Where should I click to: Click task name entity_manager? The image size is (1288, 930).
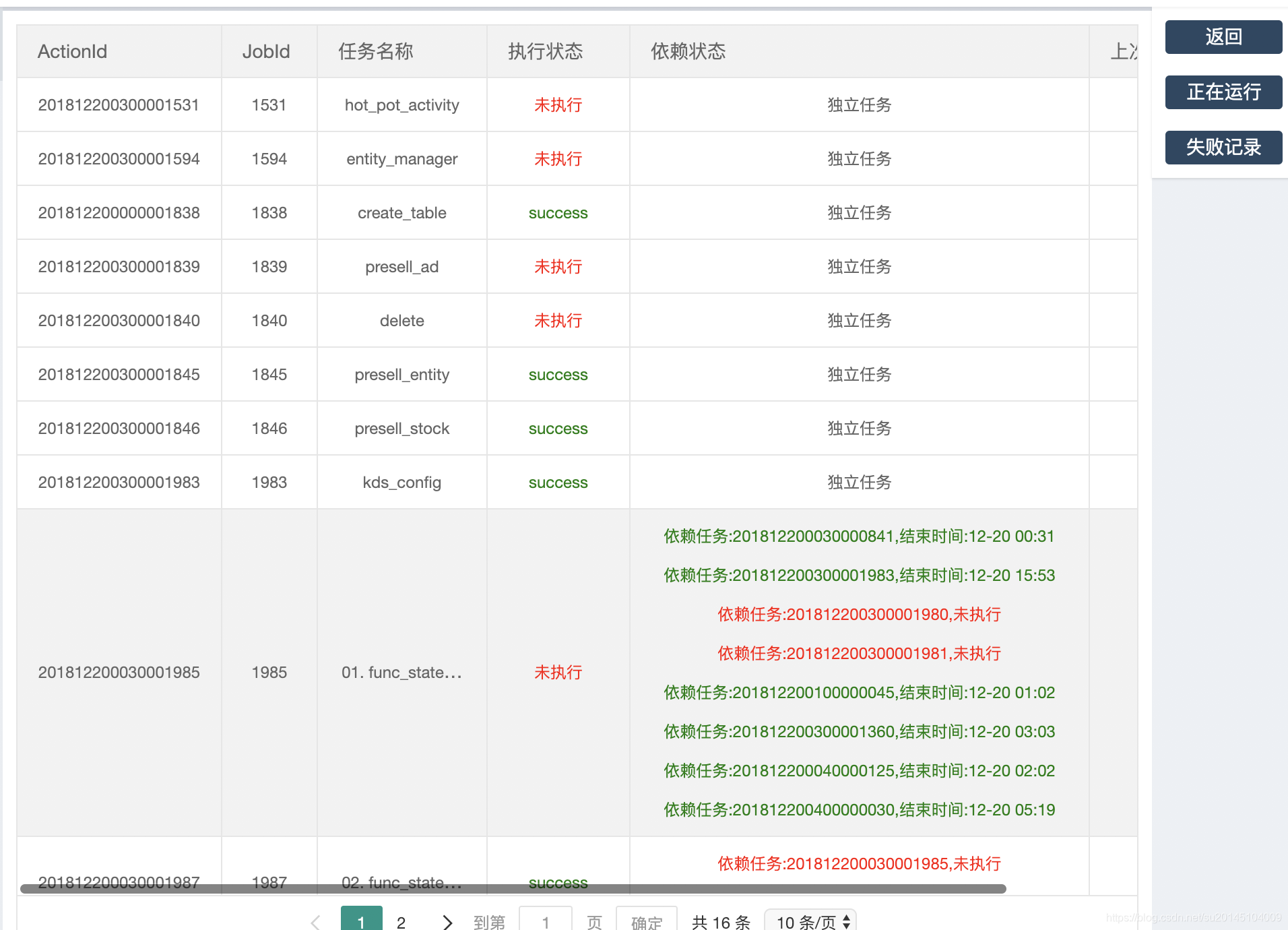pyautogui.click(x=402, y=159)
